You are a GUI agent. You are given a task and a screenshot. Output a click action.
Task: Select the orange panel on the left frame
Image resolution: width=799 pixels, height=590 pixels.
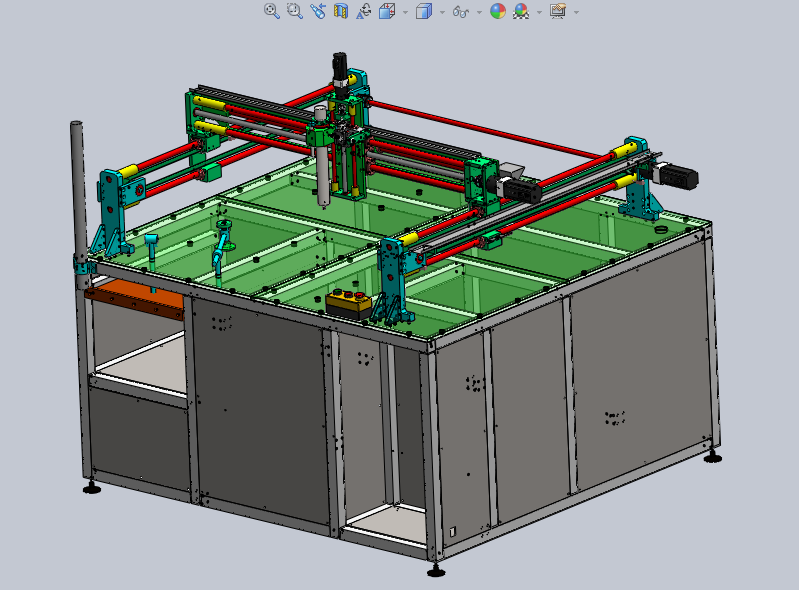click(x=134, y=301)
